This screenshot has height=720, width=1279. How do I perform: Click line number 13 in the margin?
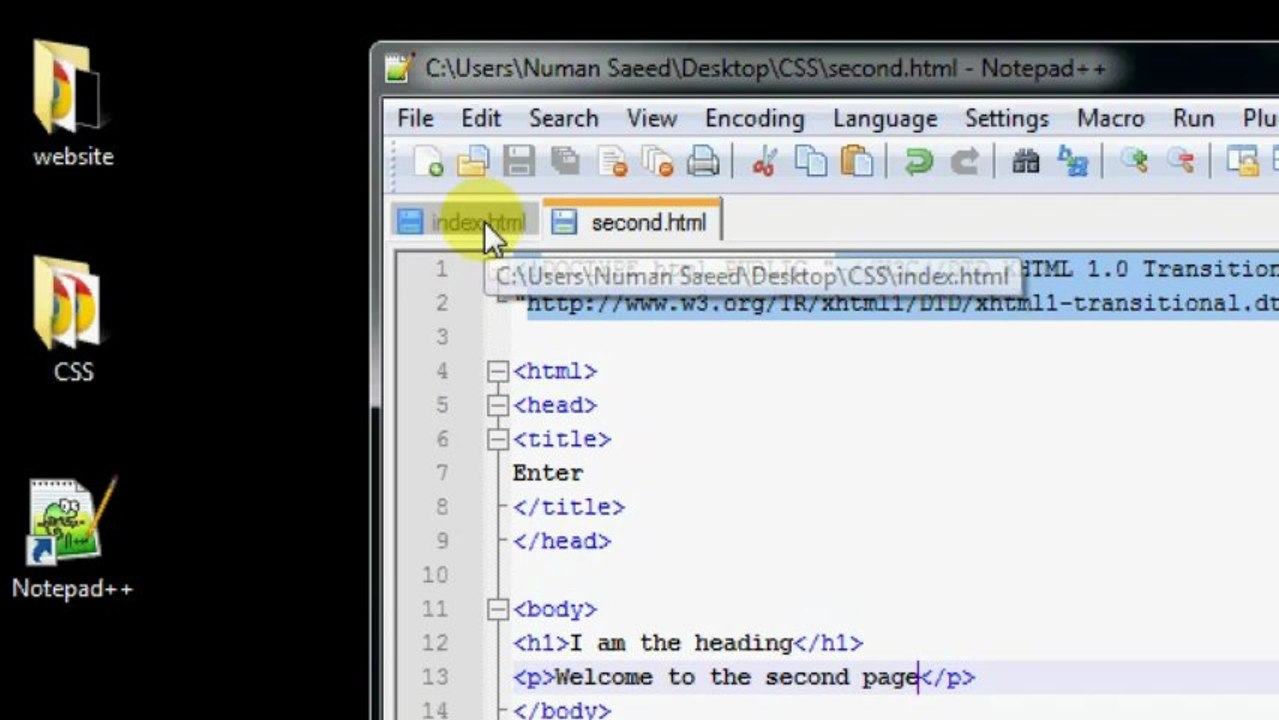435,677
